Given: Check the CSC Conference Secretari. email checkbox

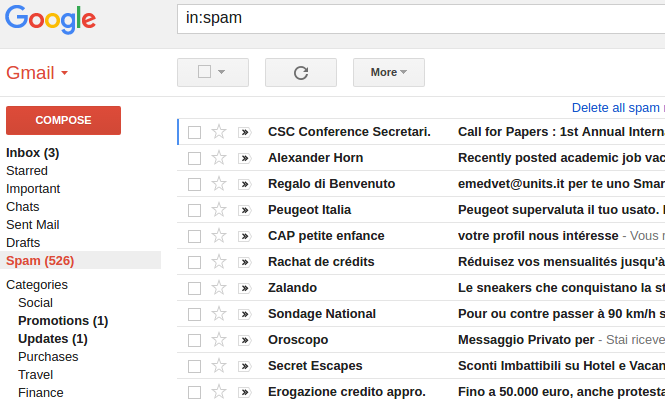Looking at the screenshot, I should (x=194, y=132).
